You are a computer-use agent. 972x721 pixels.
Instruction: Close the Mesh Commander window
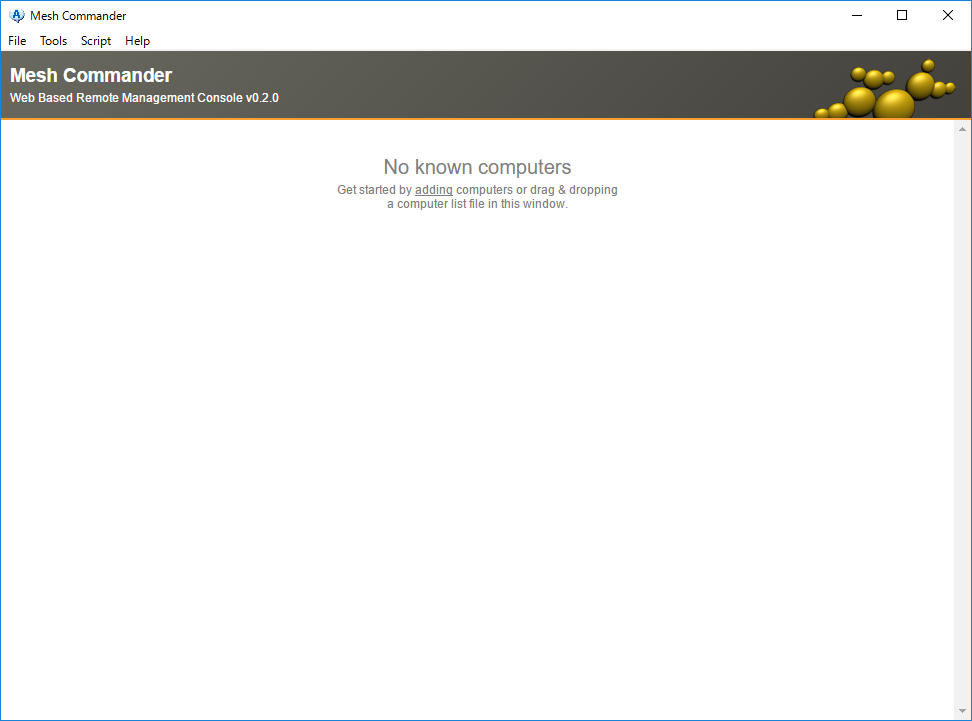click(948, 15)
